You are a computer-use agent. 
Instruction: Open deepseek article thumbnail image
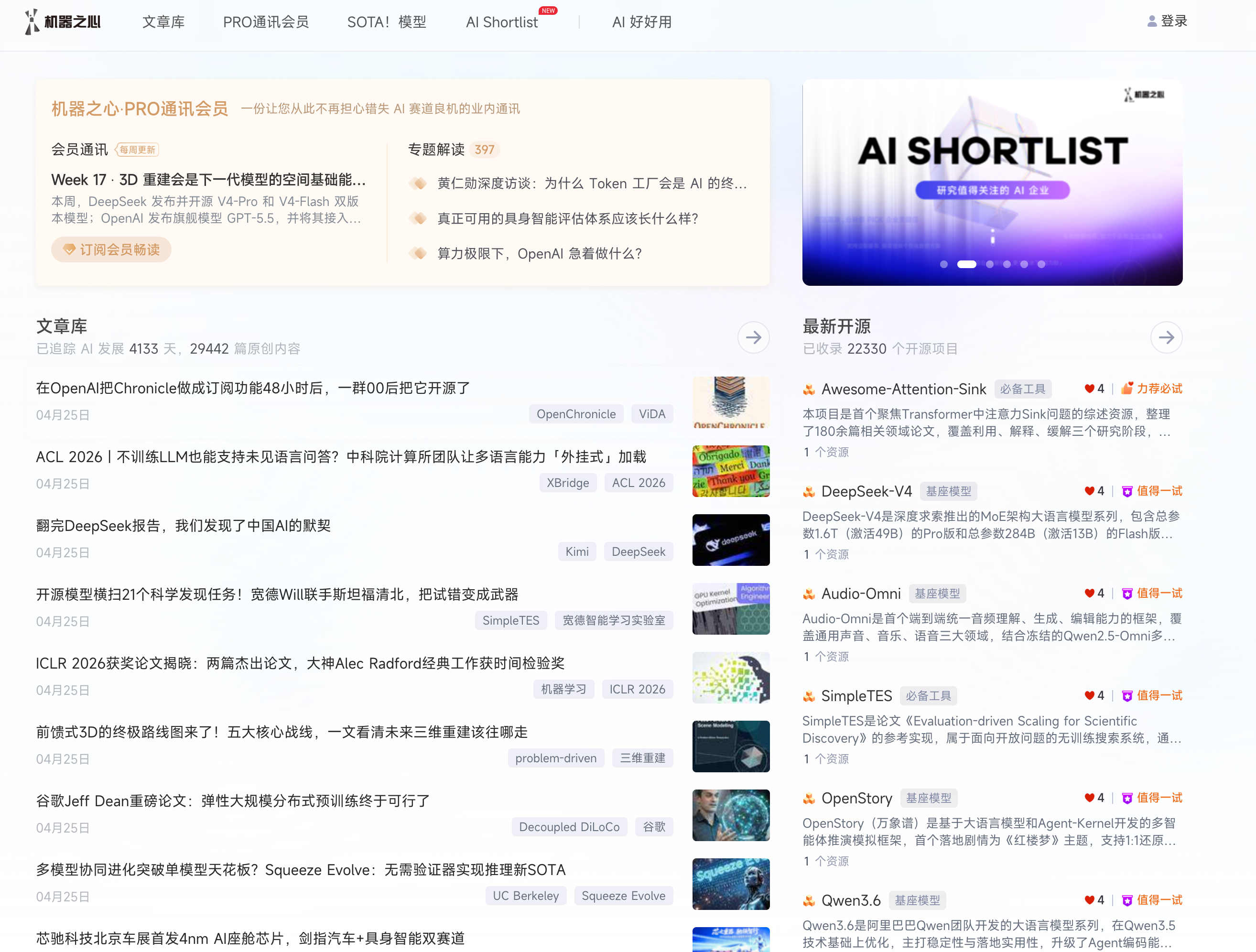tap(731, 540)
